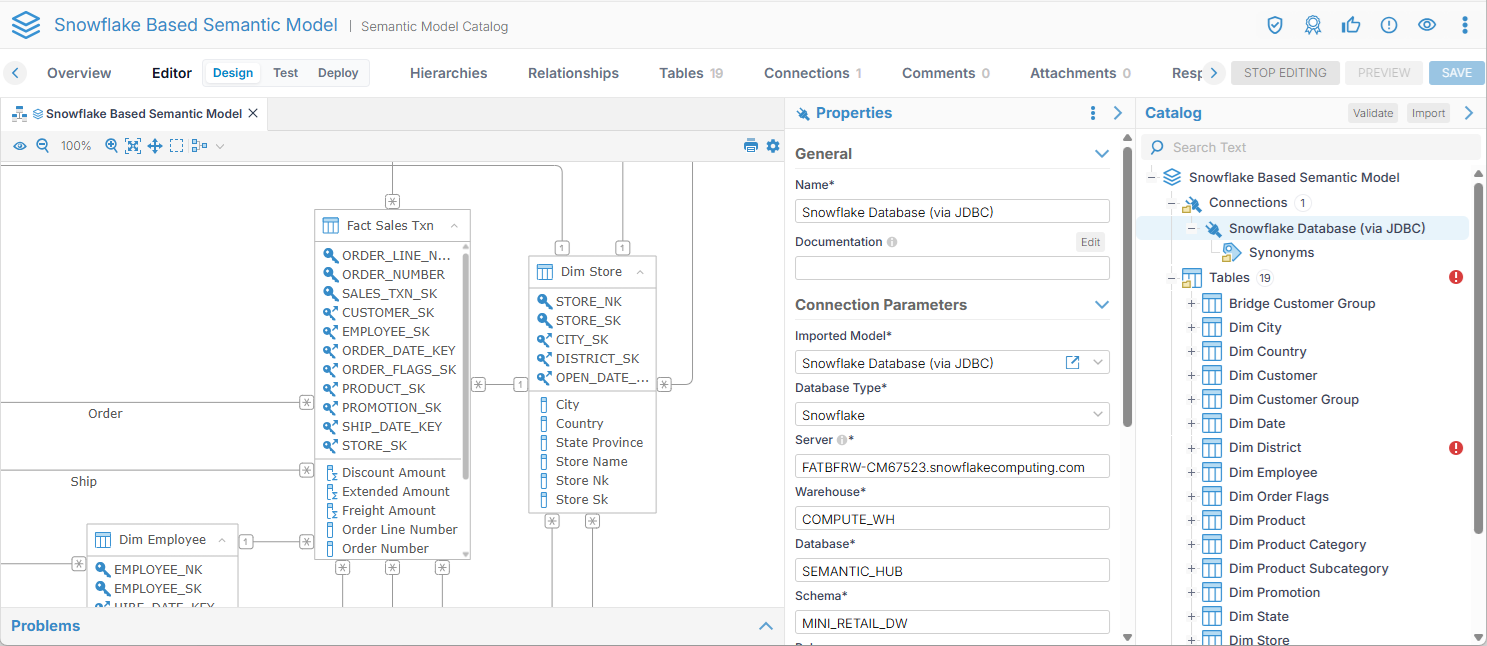Screen dimensions: 1487x646
Task: Click the fit-to-screen diagram icon
Action: (133, 146)
